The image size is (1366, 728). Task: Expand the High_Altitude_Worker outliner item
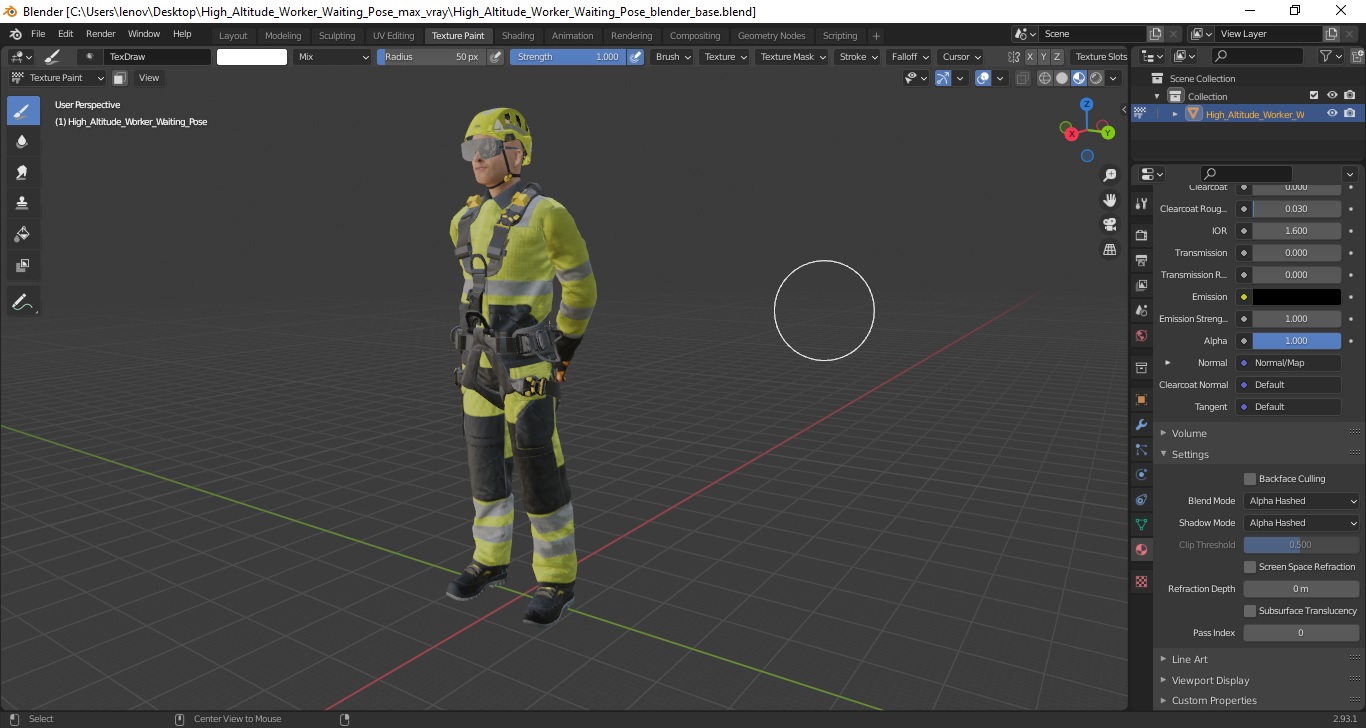tap(1175, 114)
